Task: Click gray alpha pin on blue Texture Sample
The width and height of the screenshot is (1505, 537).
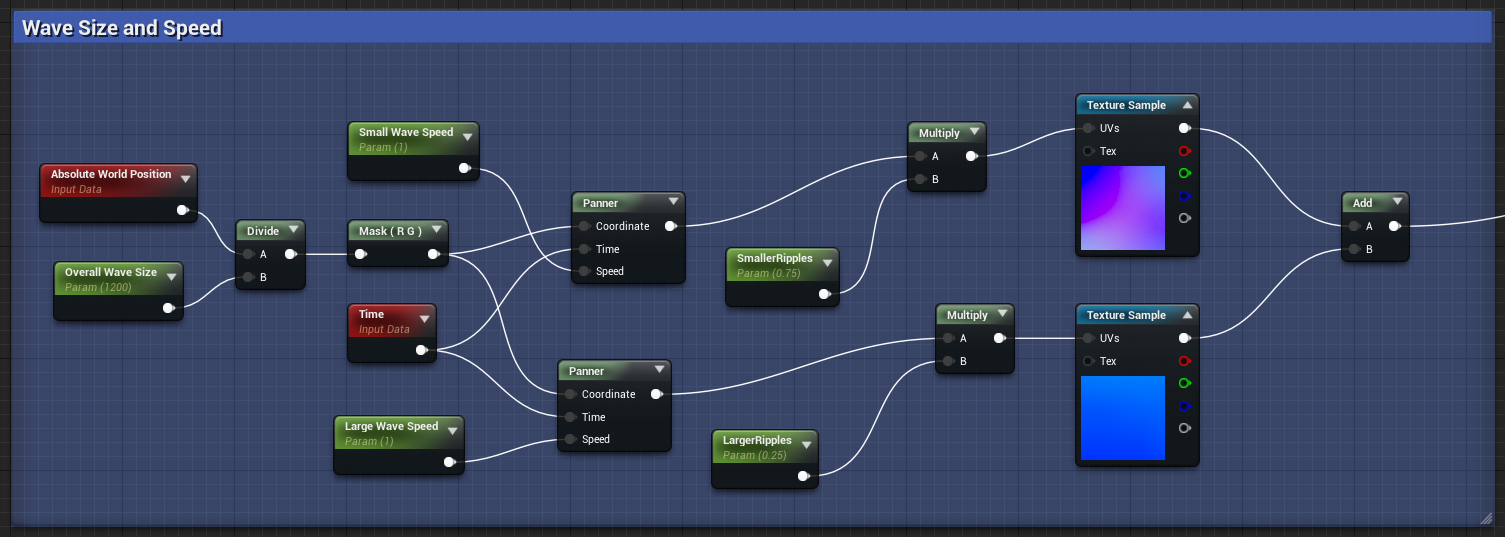Action: [1185, 428]
